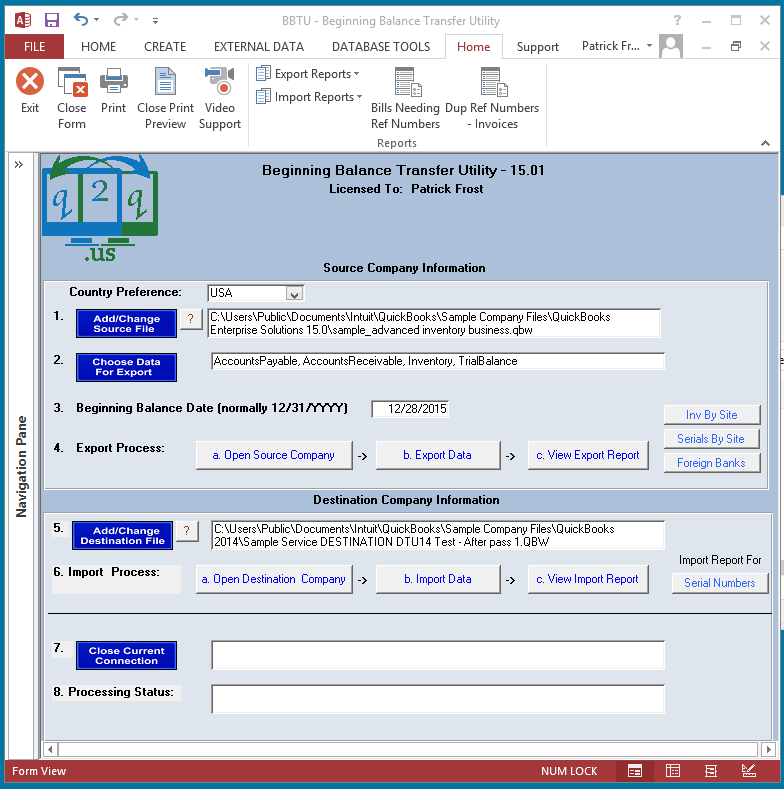Click the red Exit icon

(30, 82)
